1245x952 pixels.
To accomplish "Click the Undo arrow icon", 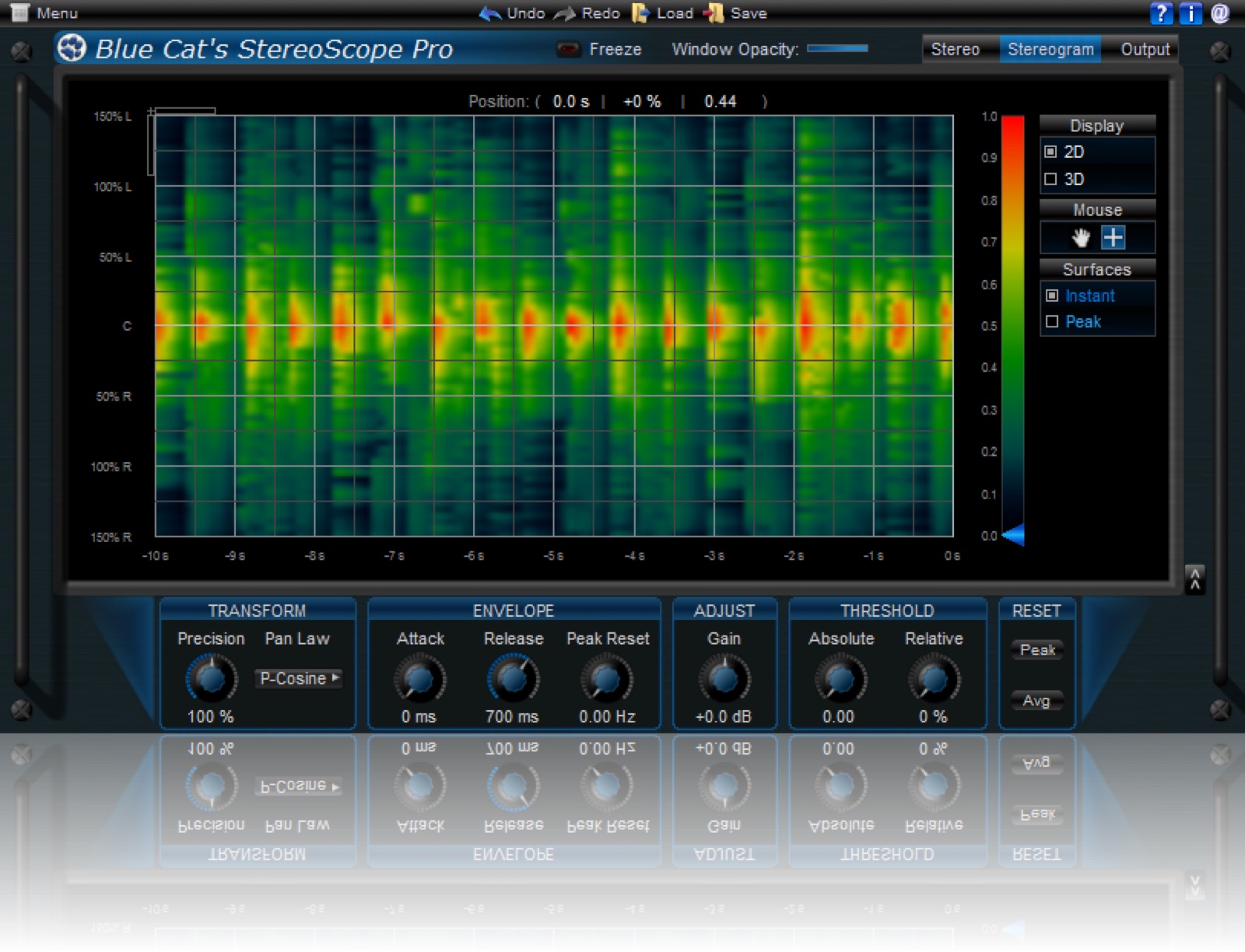I will [489, 13].
